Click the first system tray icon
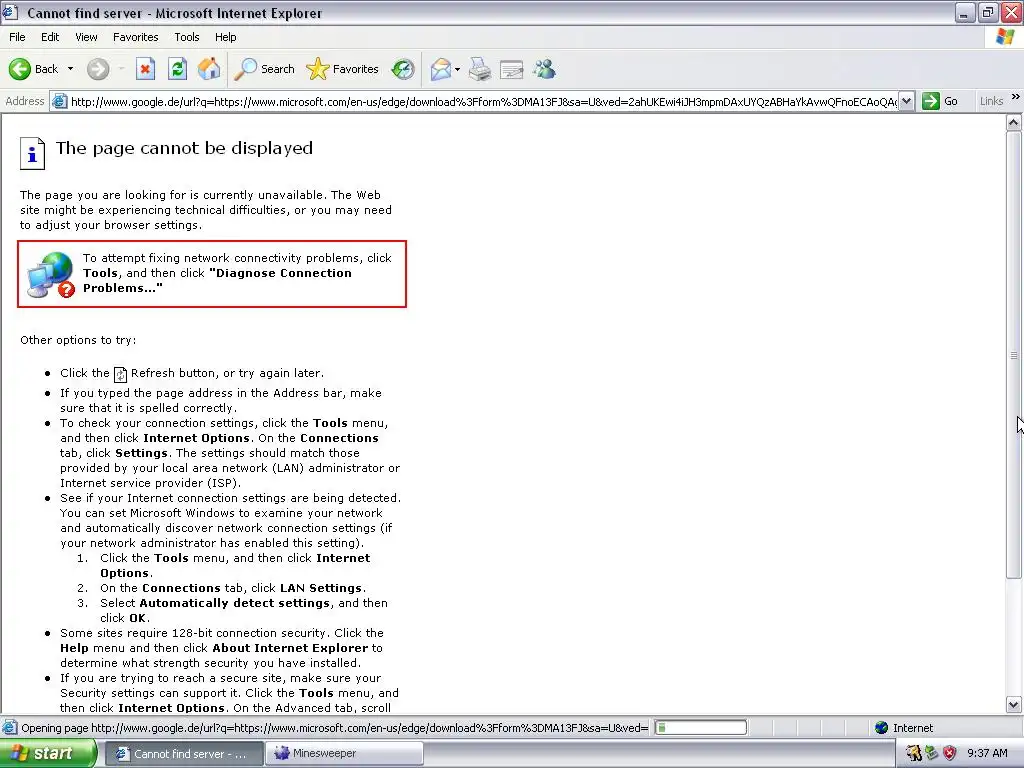 coord(913,753)
